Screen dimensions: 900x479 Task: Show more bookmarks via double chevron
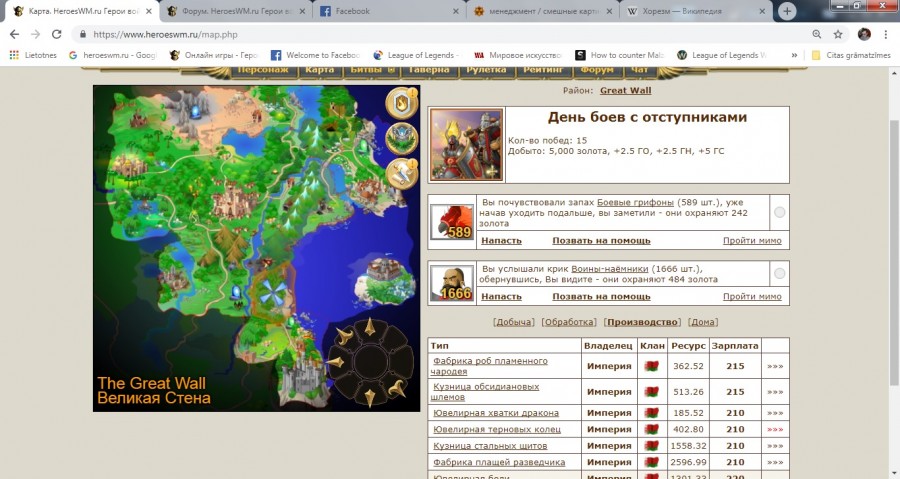tap(794, 55)
